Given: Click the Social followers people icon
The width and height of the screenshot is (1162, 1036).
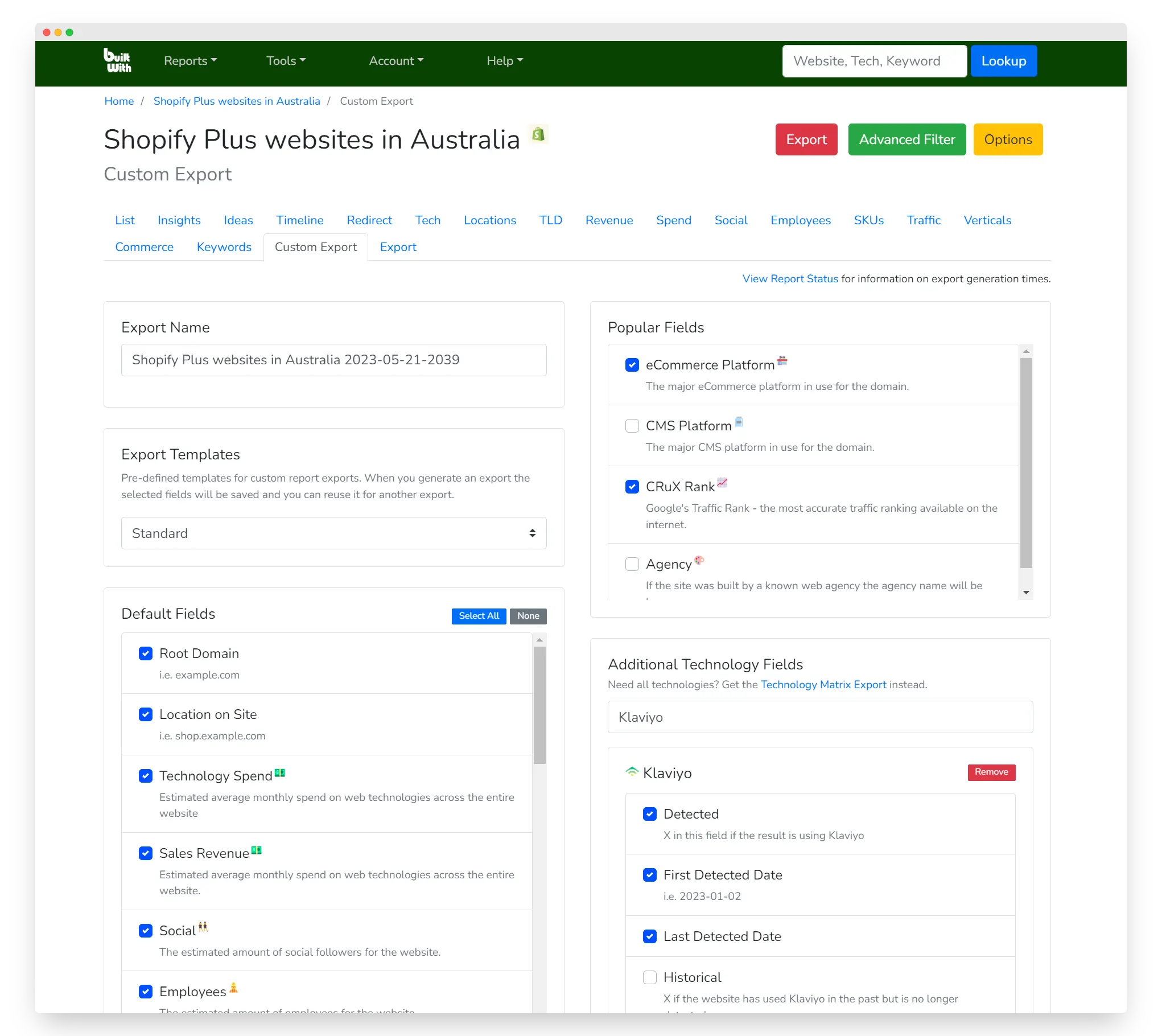Looking at the screenshot, I should coord(203,927).
